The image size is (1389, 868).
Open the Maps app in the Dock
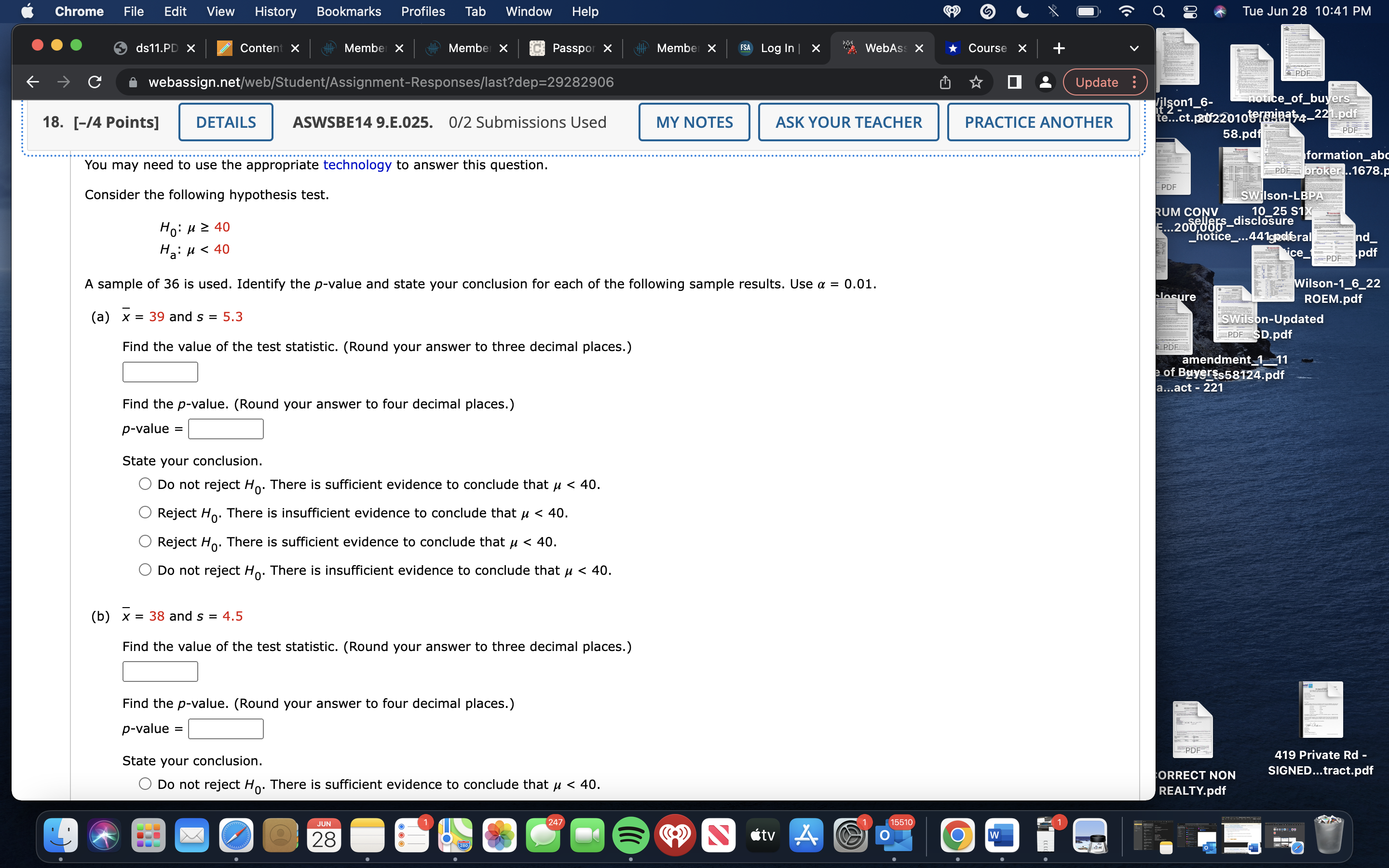(455, 835)
